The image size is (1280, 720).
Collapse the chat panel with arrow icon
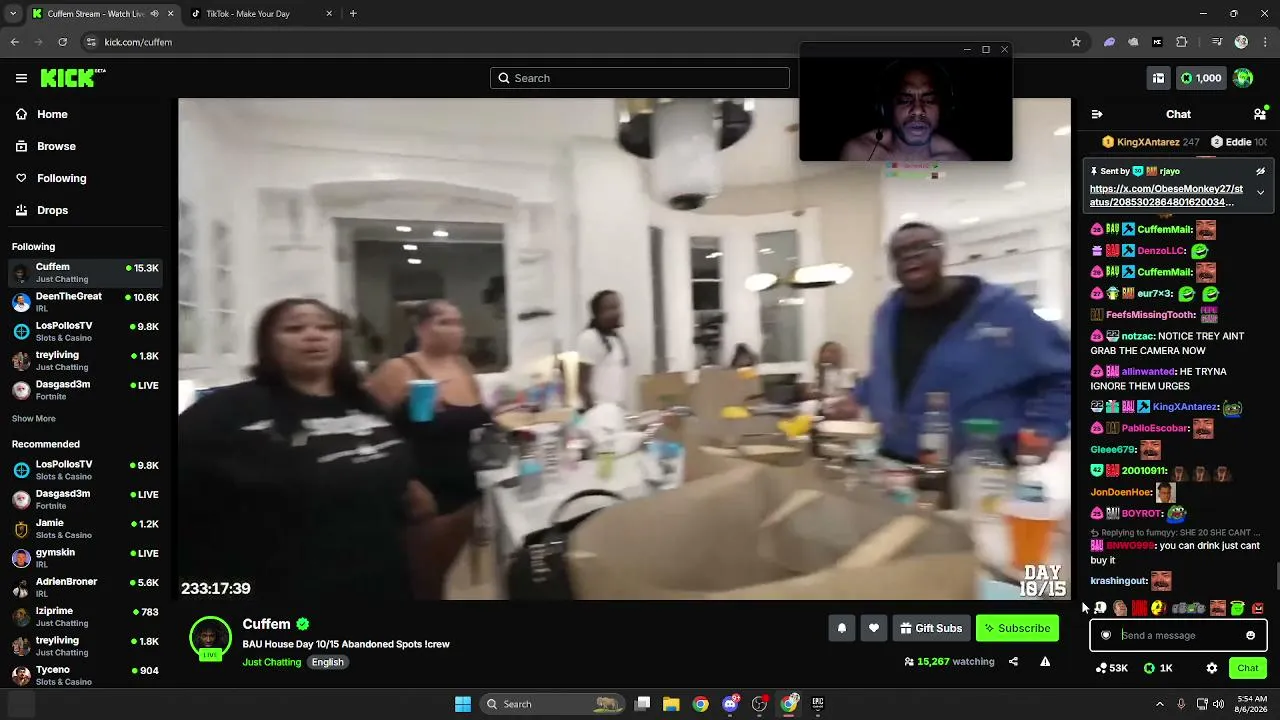click(x=1097, y=114)
